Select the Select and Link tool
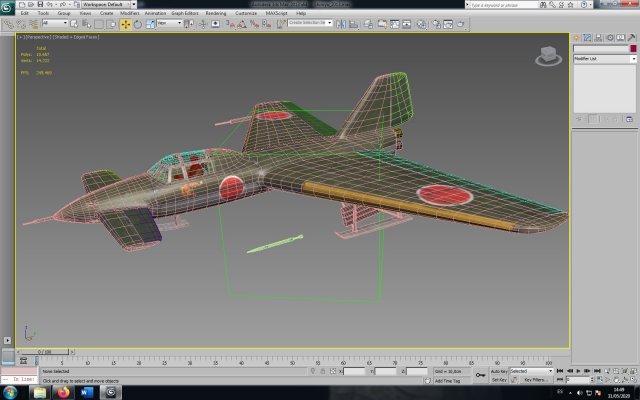This screenshot has height=400, width=640. (x=8, y=24)
